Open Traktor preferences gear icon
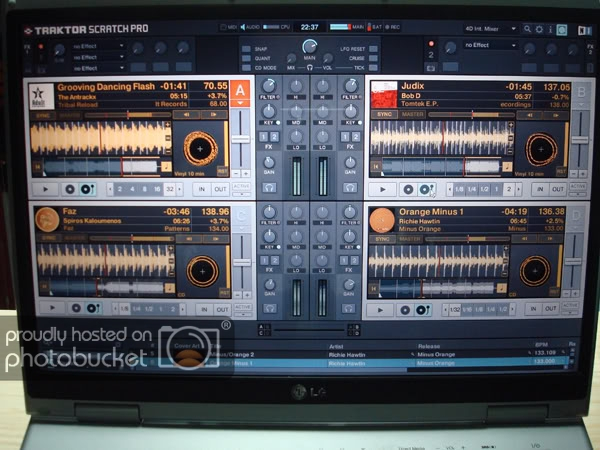Image resolution: width=600 pixels, height=450 pixels. pos(539,29)
